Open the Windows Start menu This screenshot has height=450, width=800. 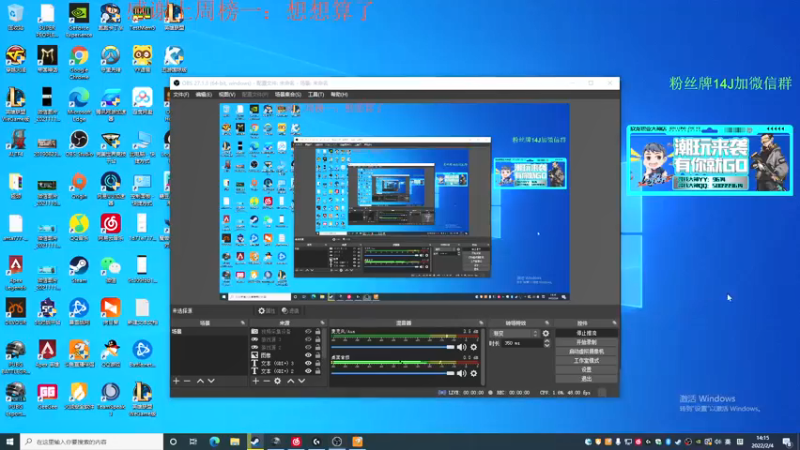coord(10,442)
